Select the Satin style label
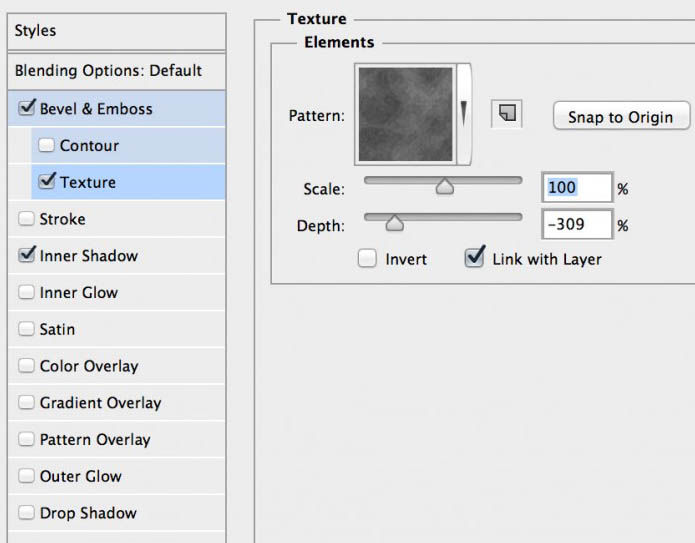695x543 pixels. click(x=57, y=330)
